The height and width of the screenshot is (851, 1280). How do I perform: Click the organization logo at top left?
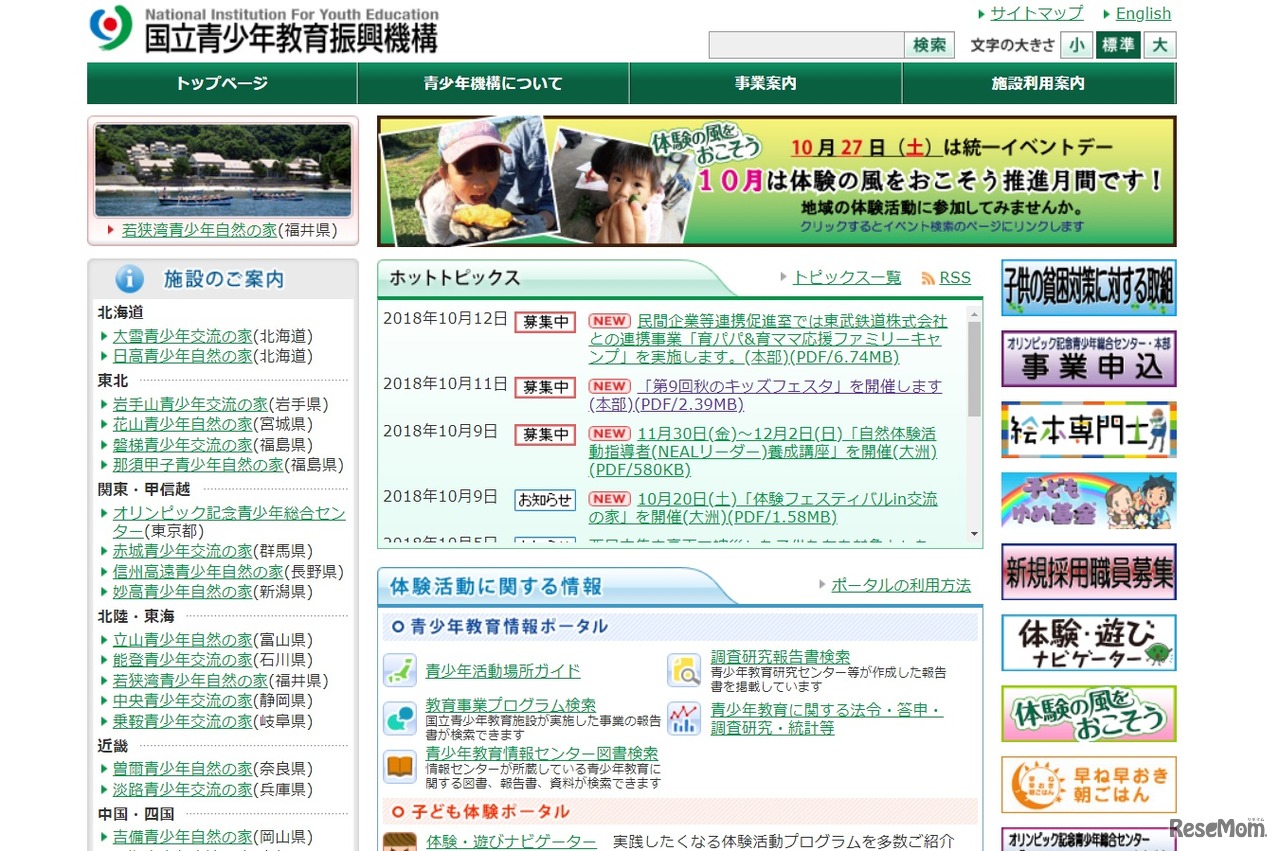pos(110,29)
